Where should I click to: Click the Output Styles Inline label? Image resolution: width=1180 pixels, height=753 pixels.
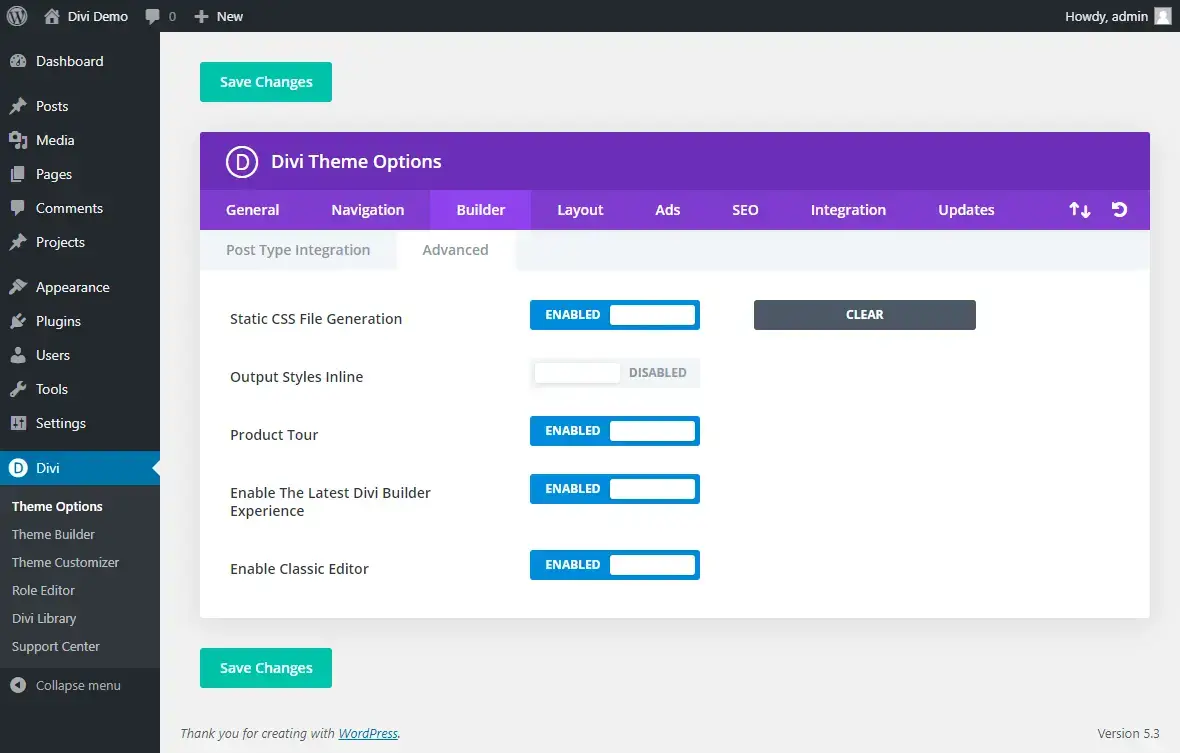click(x=297, y=377)
